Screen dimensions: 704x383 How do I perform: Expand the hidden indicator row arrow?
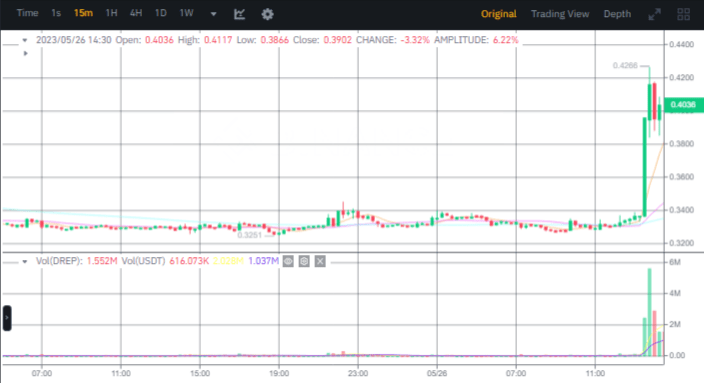coord(26,53)
